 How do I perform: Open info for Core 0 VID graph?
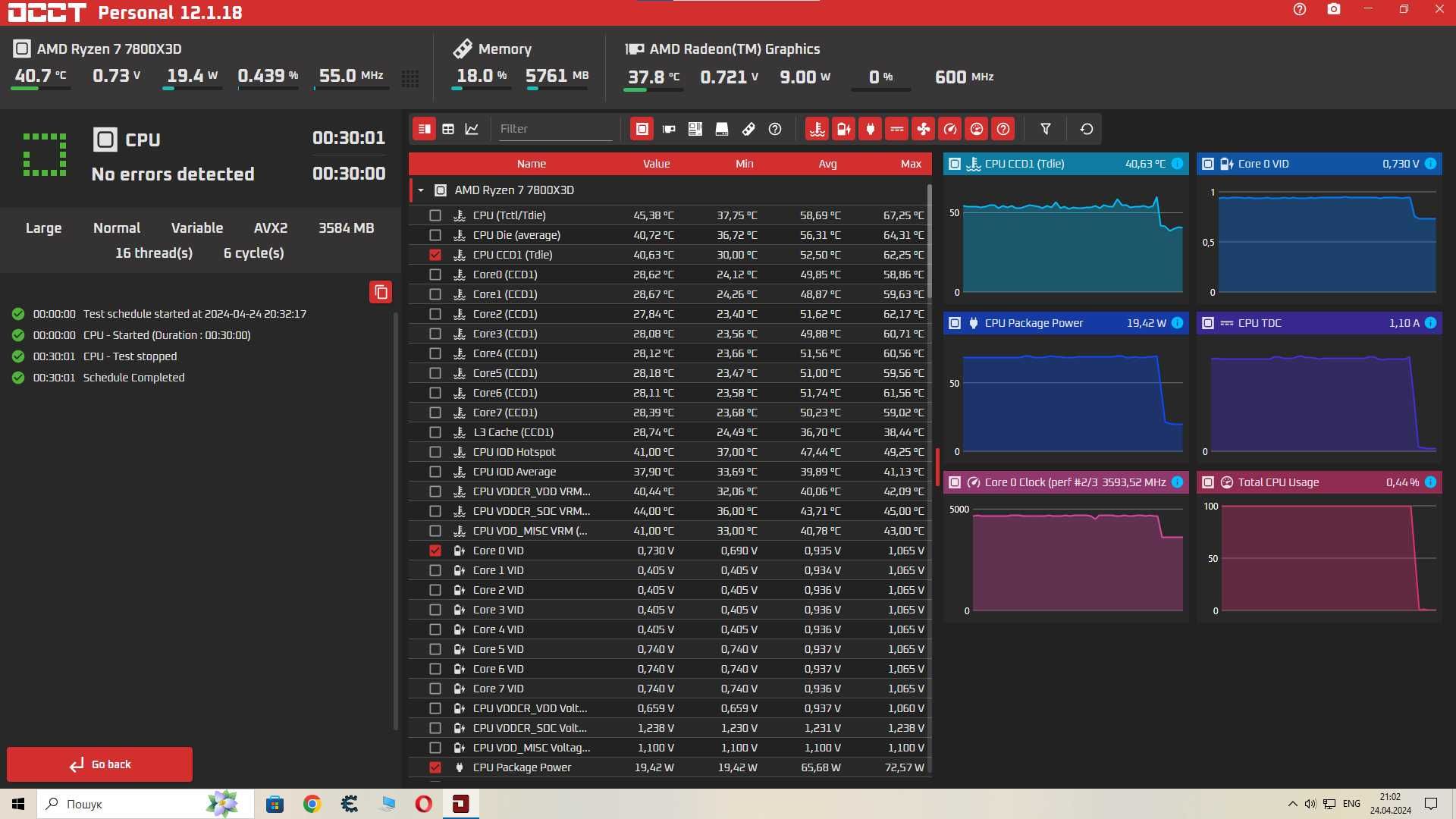1430,164
